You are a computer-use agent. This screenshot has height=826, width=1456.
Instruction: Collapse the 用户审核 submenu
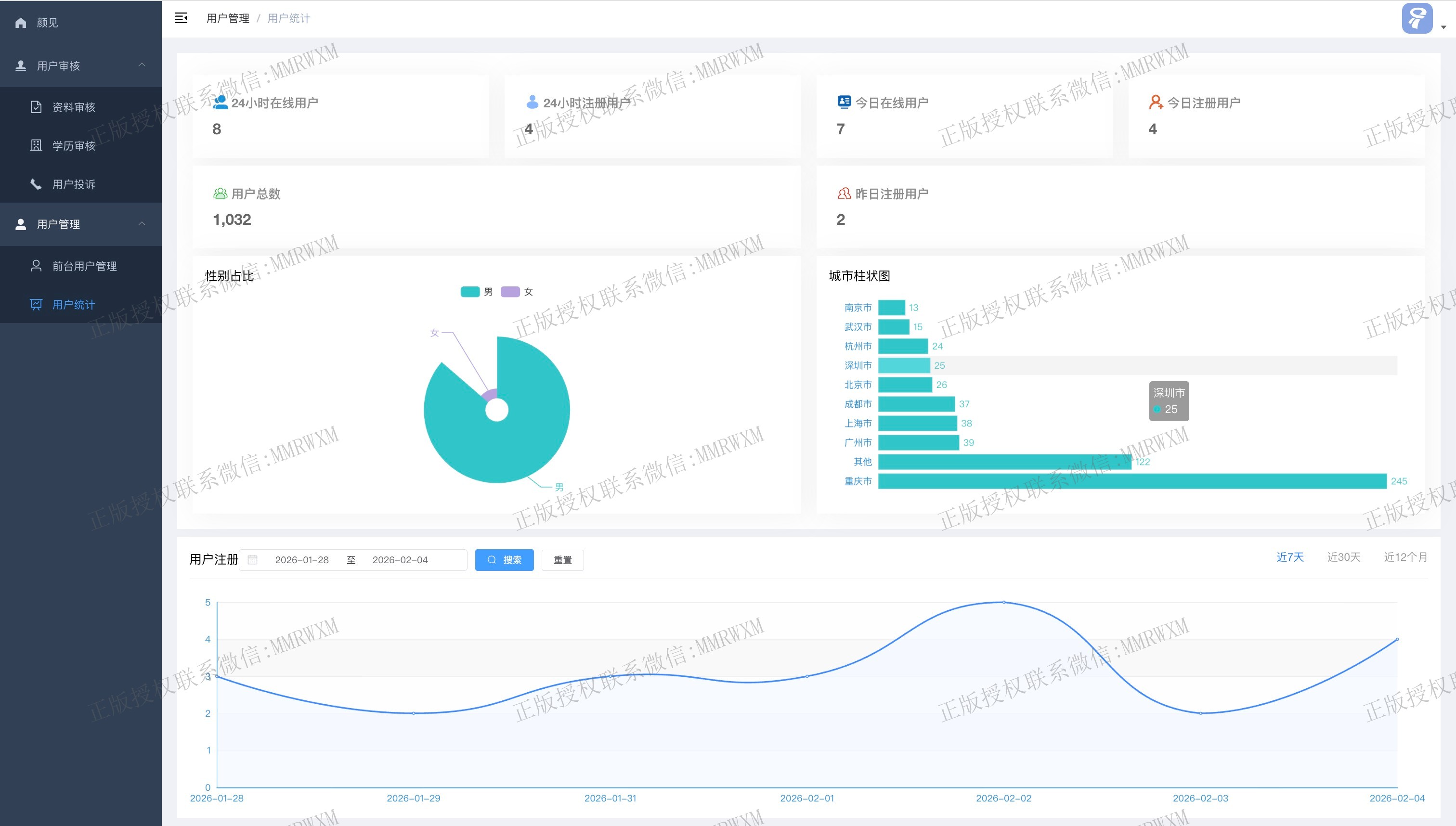tap(142, 65)
